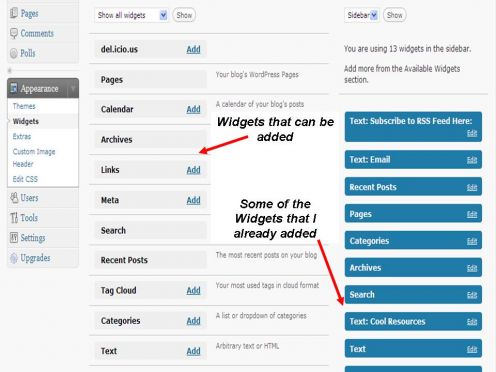The image size is (496, 372).
Task: Open the Show all widgets dropdown
Action: 131,15
